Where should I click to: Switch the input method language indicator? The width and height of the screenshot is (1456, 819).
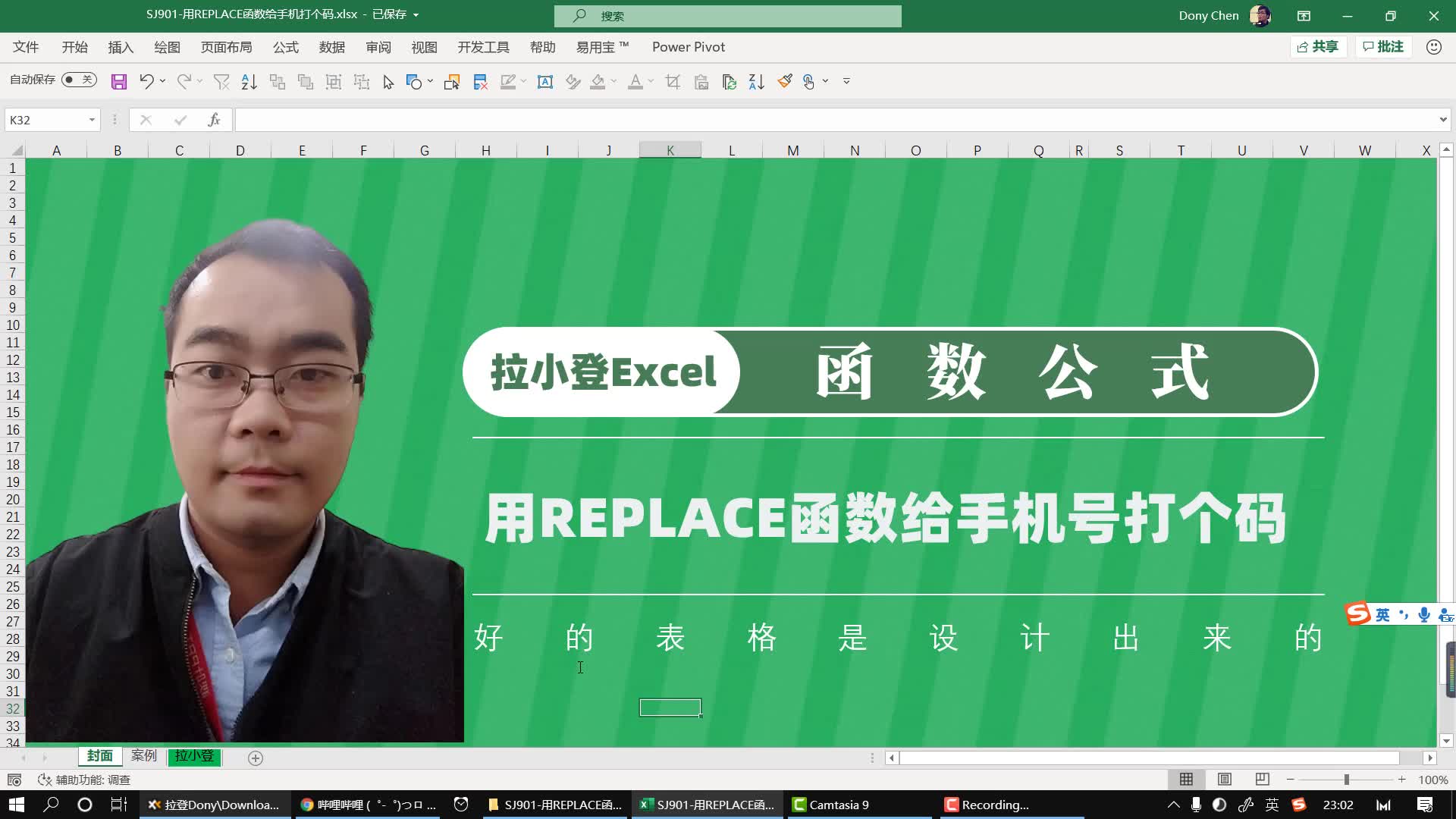pos(1271,805)
